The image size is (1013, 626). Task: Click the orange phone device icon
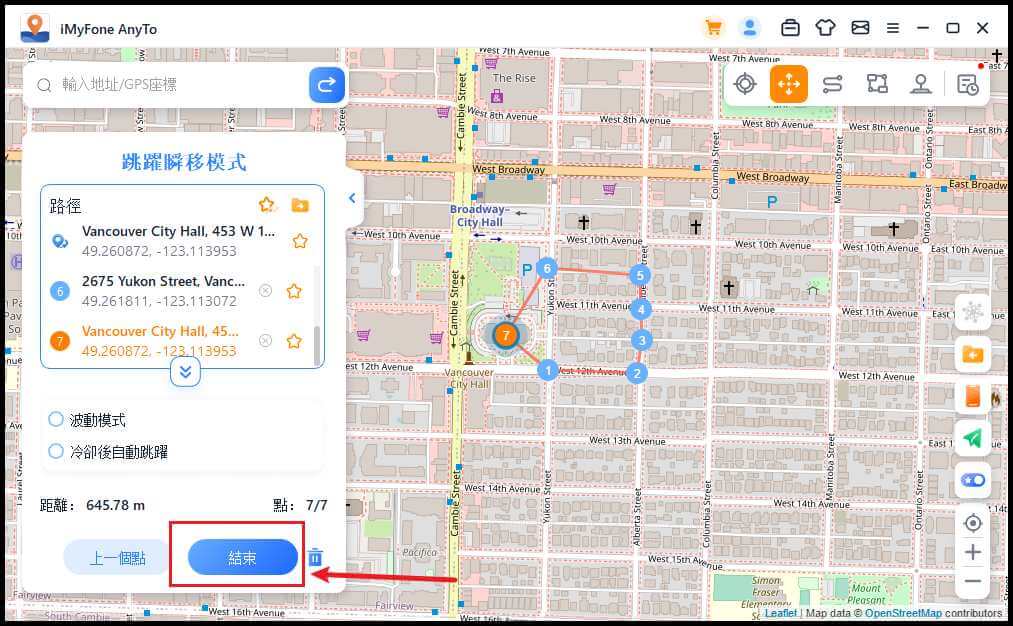click(973, 395)
